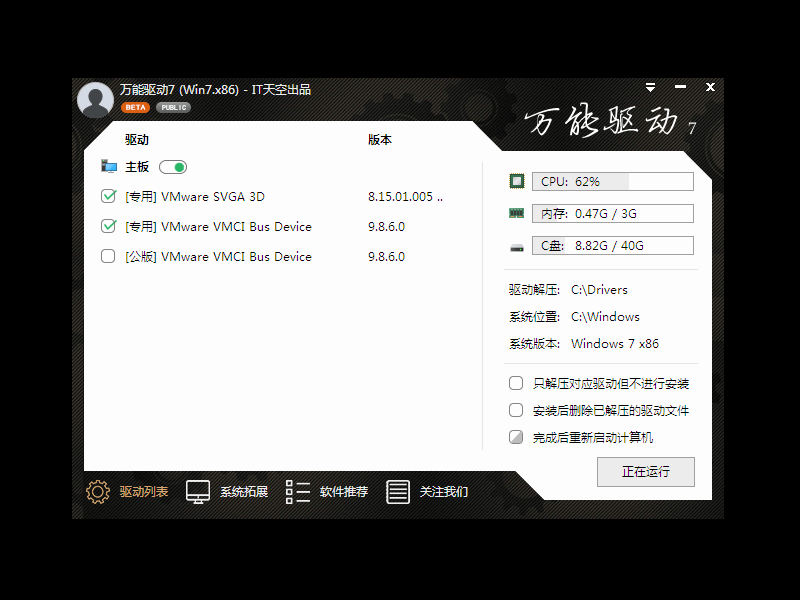800x600 pixels.
Task: Click the user avatar icon
Action: coord(95,99)
